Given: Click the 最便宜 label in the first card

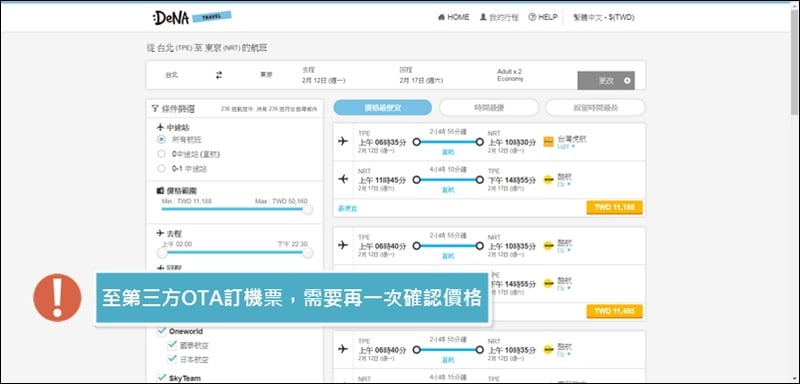Looking at the screenshot, I should [348, 208].
